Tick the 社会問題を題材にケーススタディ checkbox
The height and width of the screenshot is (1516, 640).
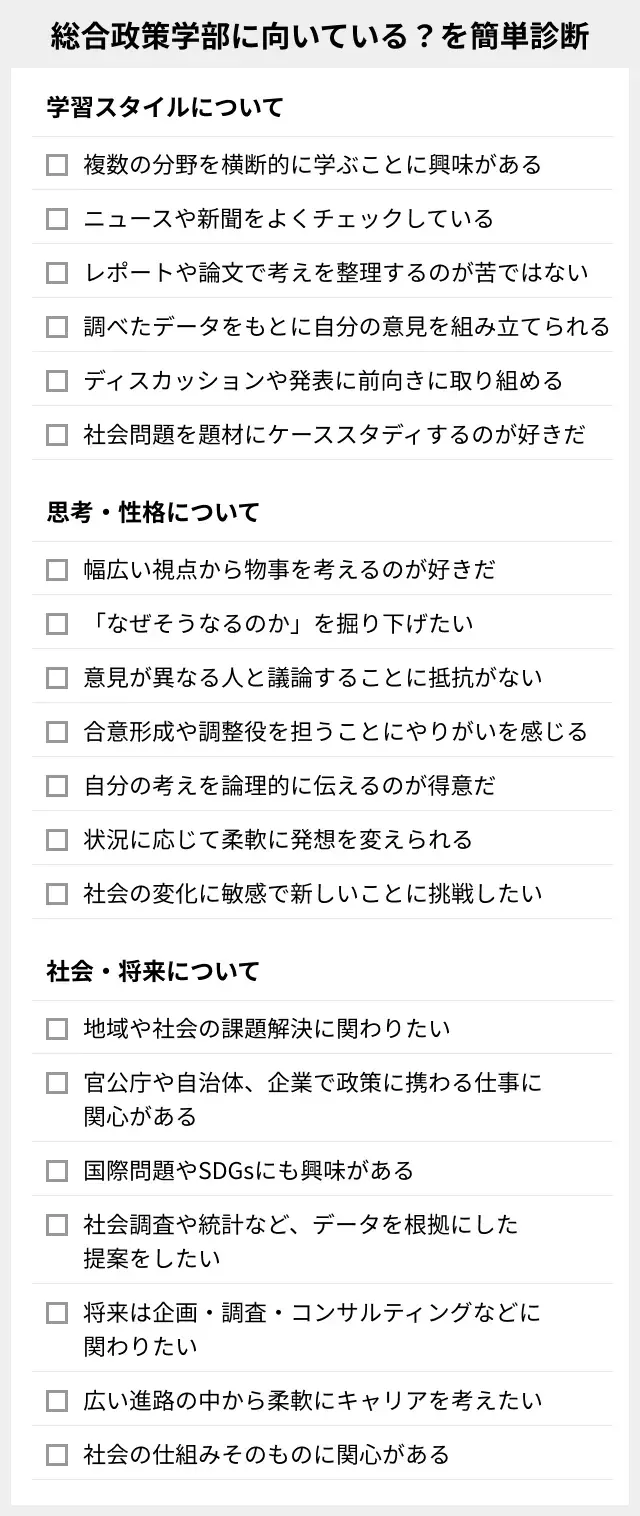(57, 434)
